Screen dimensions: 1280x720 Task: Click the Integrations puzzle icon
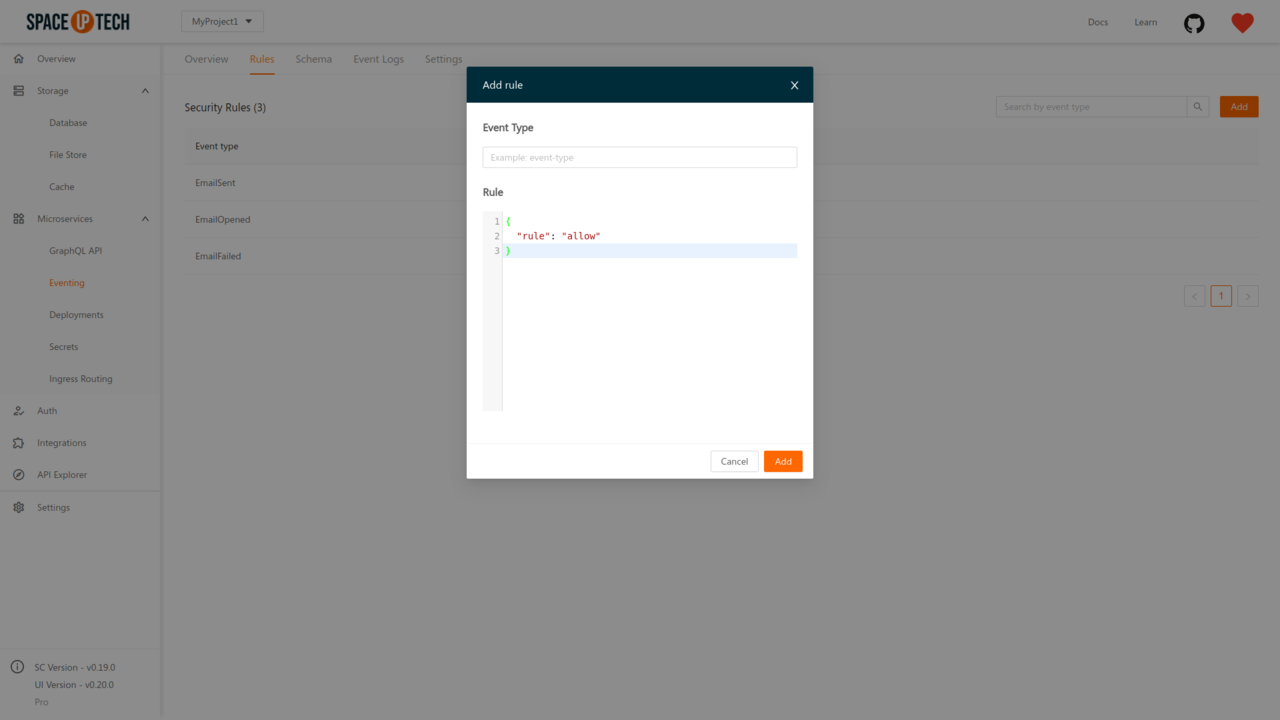click(x=18, y=443)
